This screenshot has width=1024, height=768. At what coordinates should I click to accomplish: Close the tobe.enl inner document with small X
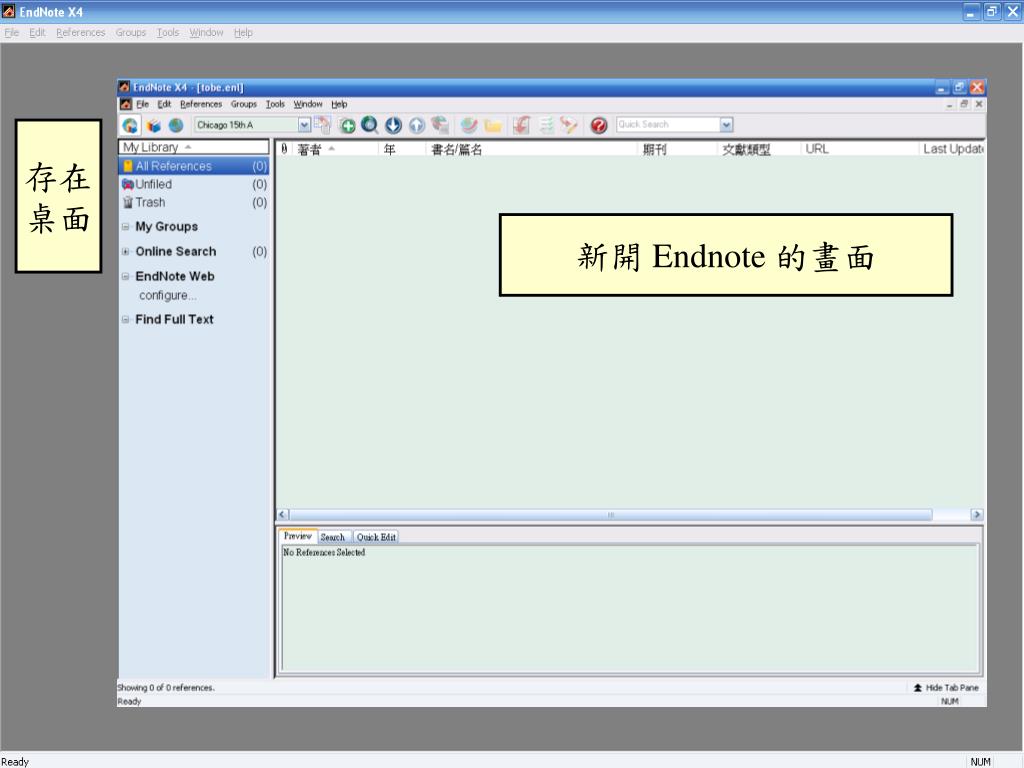click(x=979, y=104)
